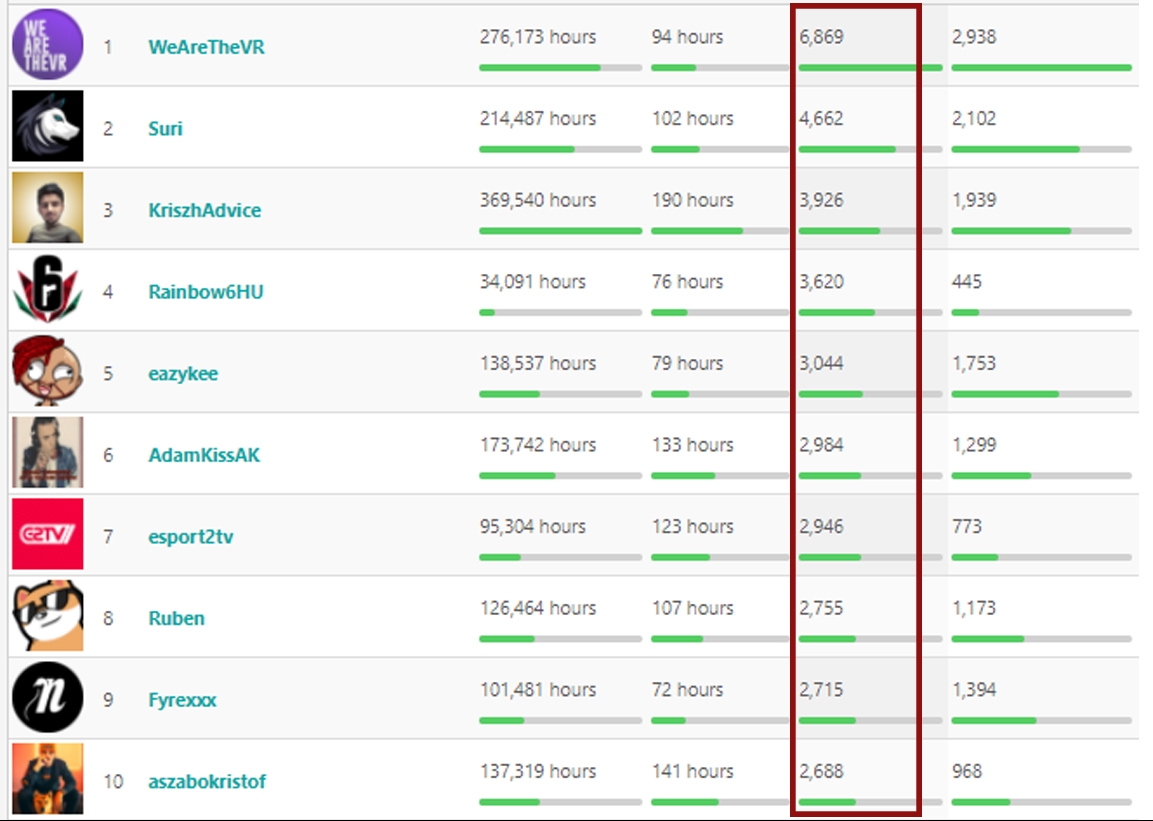
Task: Click the Fyrexxx black circle logo
Action: tap(47, 698)
